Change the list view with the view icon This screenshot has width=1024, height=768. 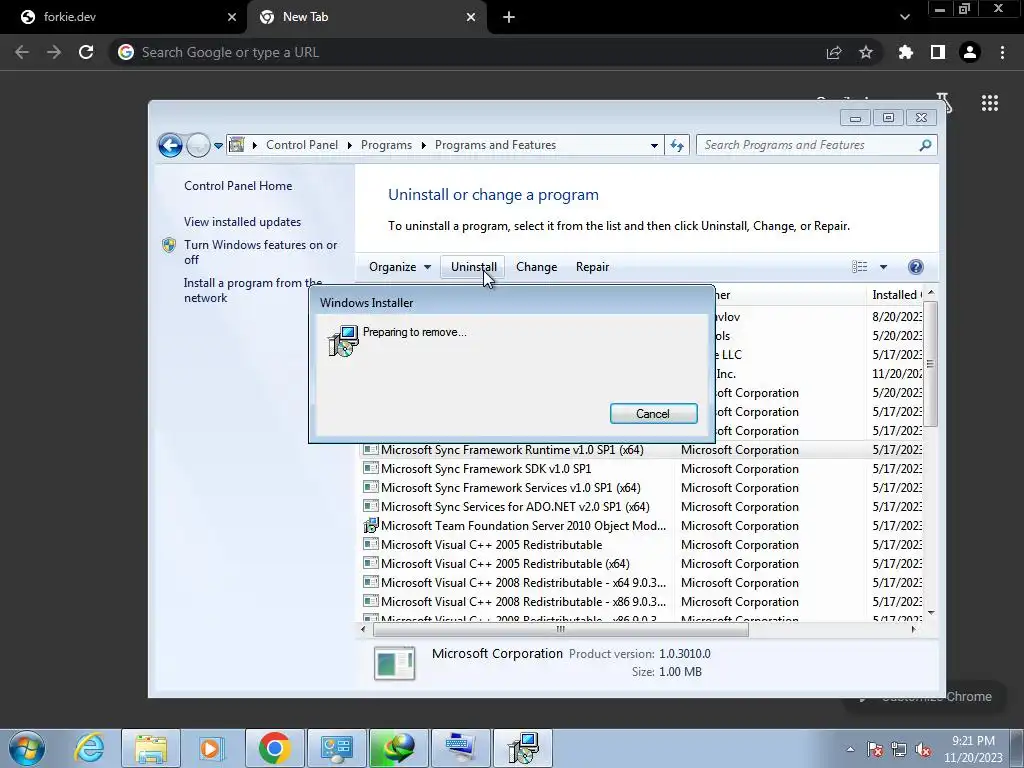click(859, 266)
